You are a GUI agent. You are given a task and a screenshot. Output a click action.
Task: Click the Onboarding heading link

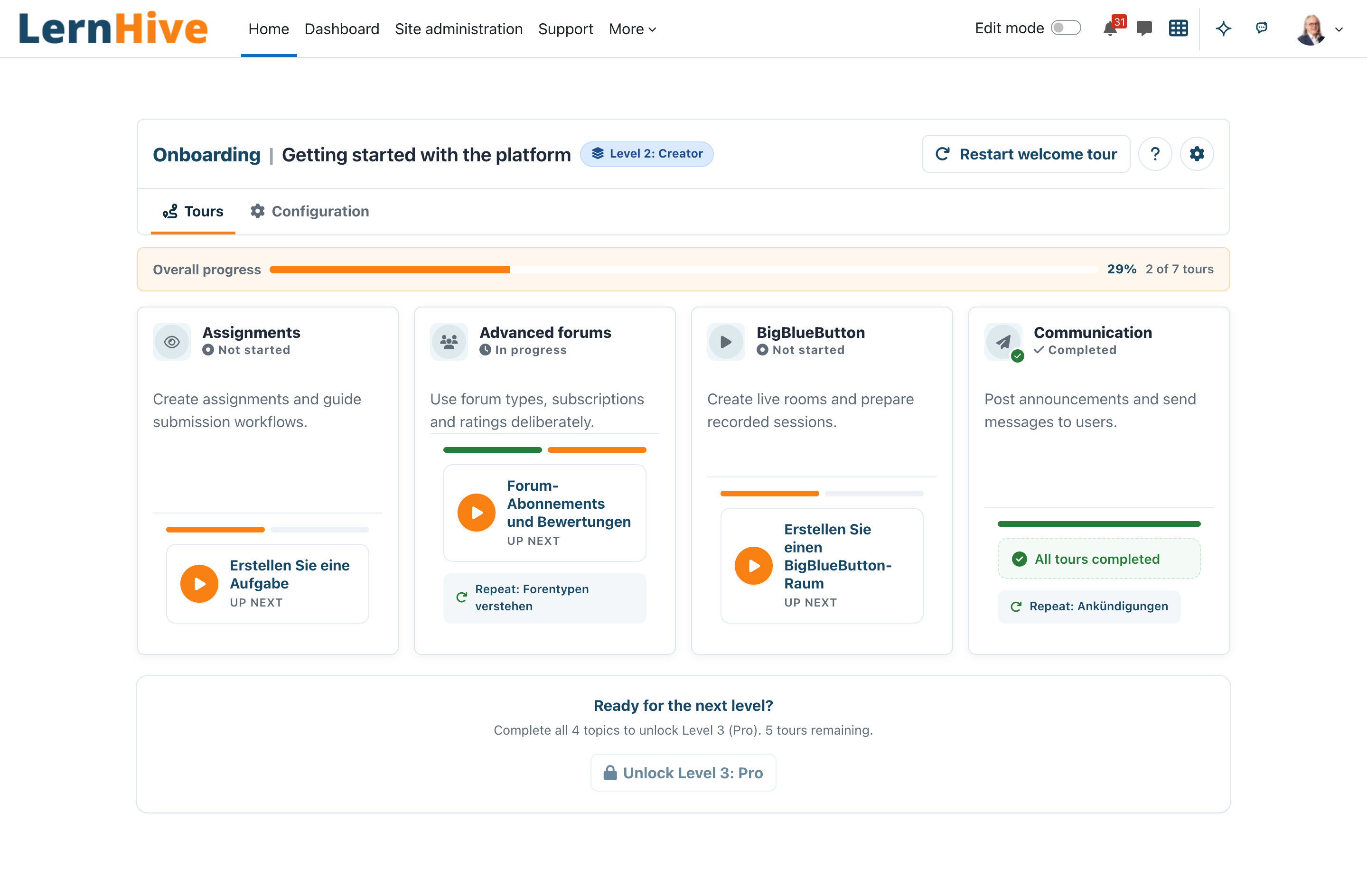(207, 155)
